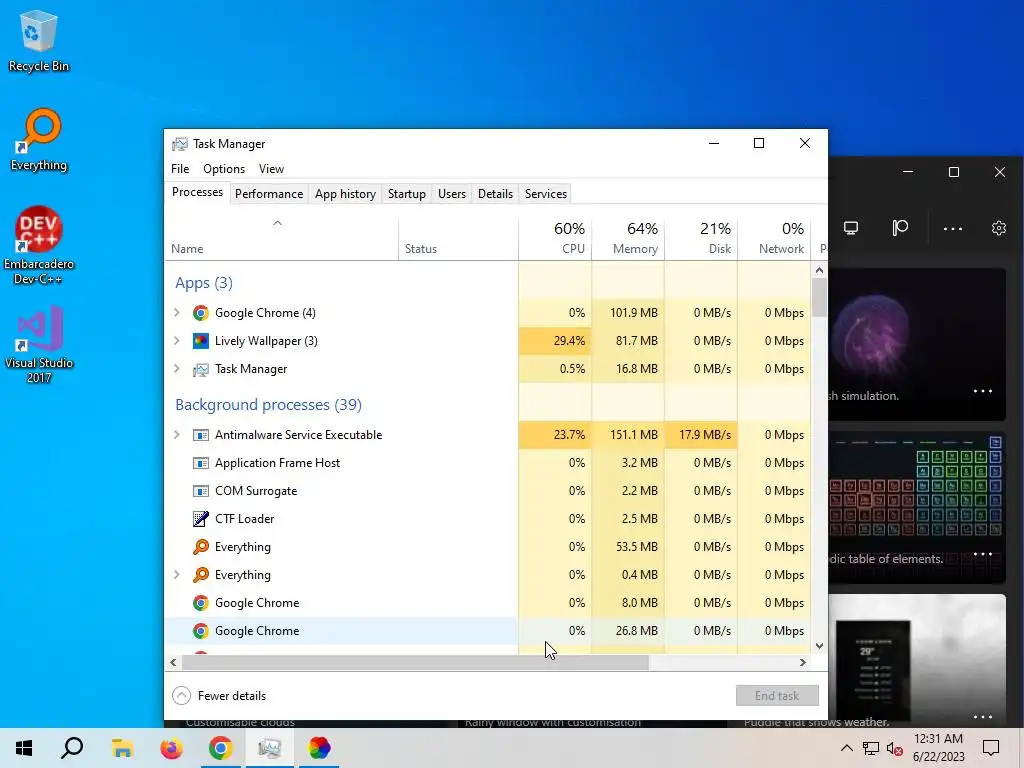Sort processes by Memory column header
This screenshot has width=1024, height=768.
coord(628,238)
